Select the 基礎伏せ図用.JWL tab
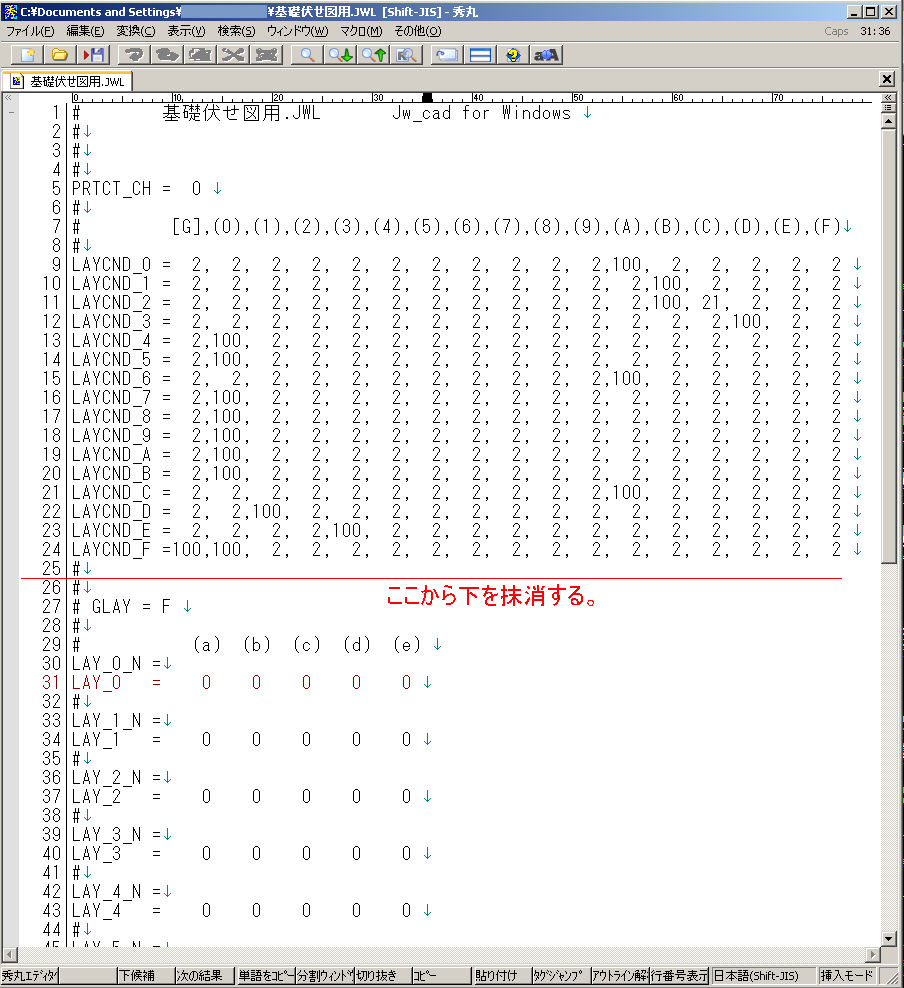The image size is (904, 988). pos(68,81)
